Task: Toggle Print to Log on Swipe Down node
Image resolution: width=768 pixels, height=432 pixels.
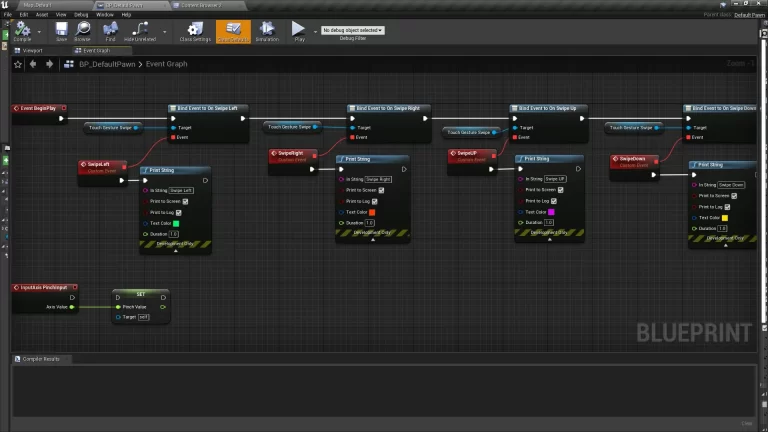Action: tap(727, 207)
